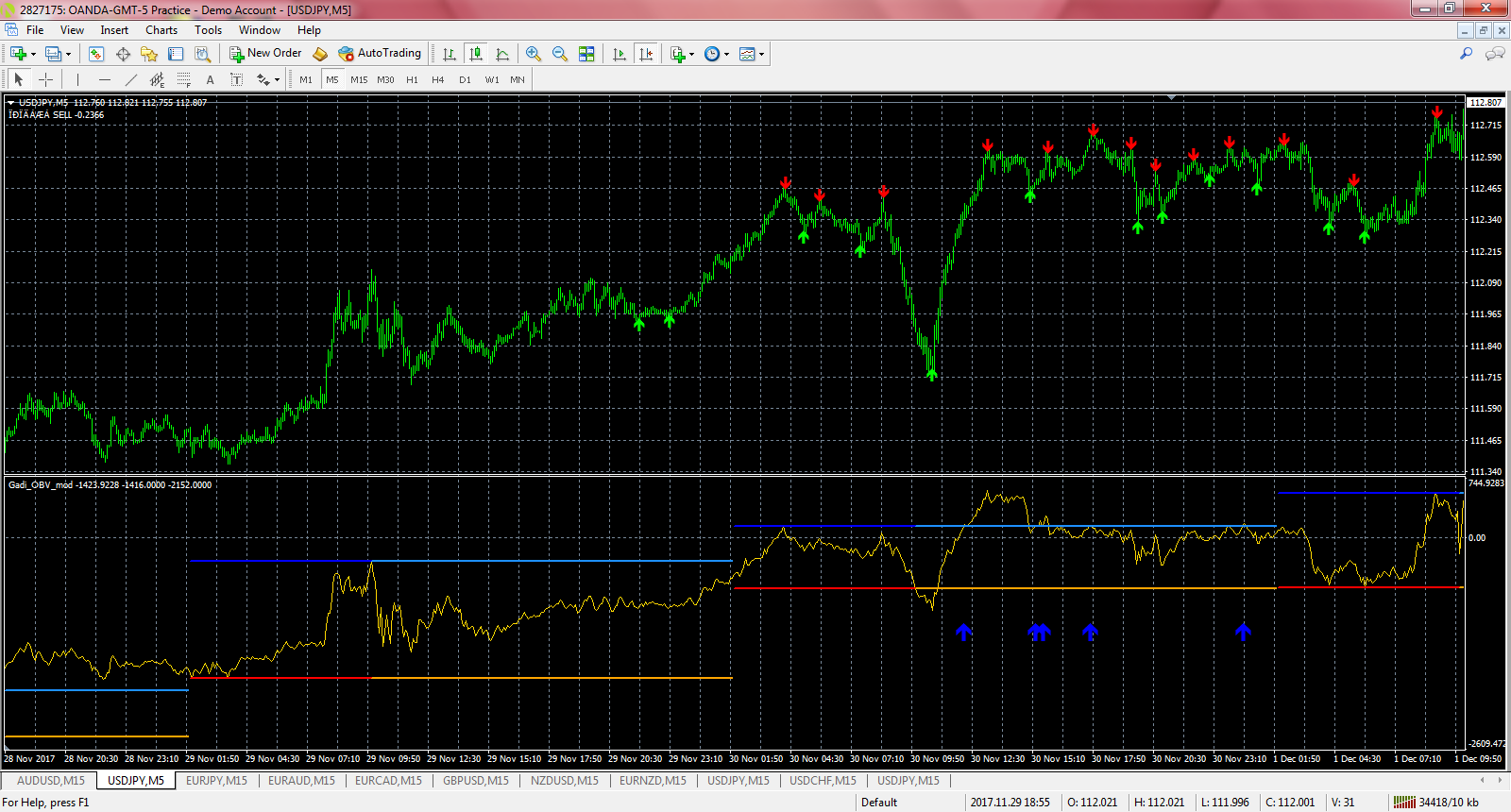Expand the Profiles dropdown arrow
This screenshot has height=812, width=1511.
tap(68, 54)
